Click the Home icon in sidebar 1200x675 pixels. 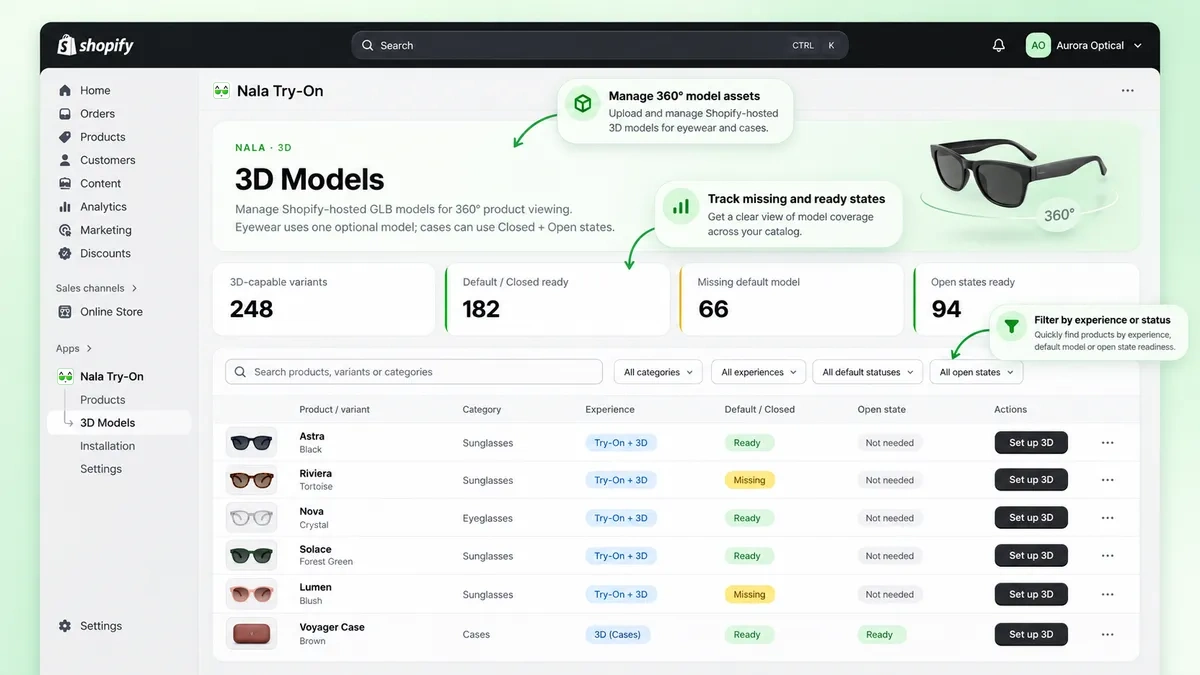click(65, 90)
